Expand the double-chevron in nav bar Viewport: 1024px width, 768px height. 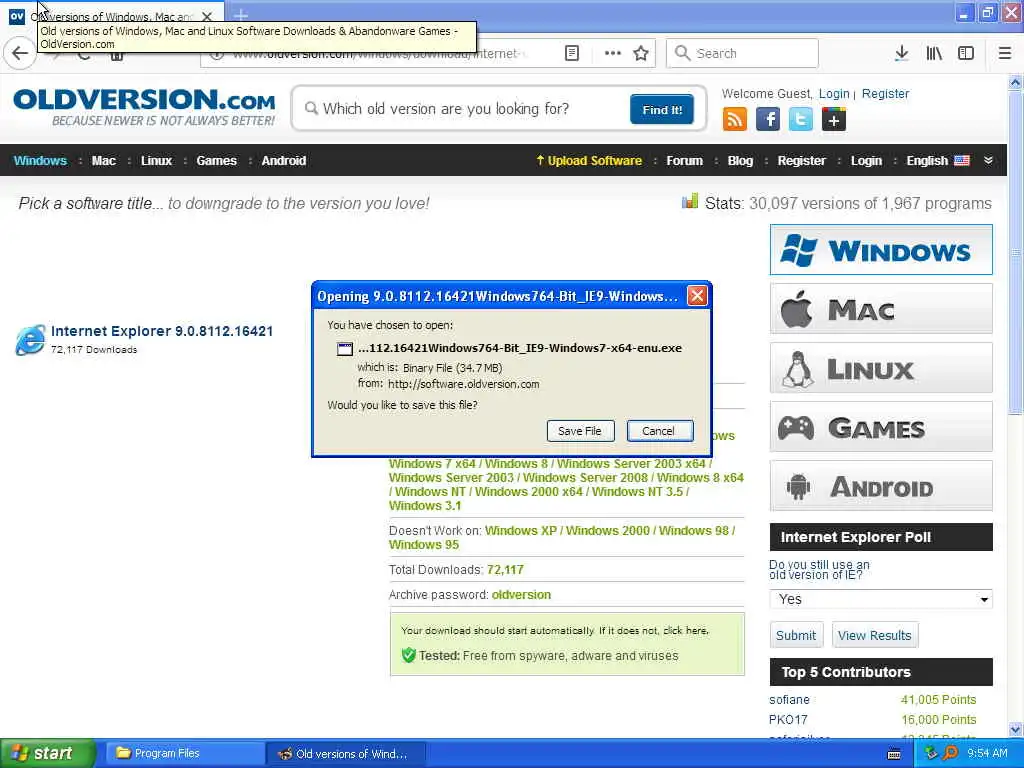coord(988,161)
